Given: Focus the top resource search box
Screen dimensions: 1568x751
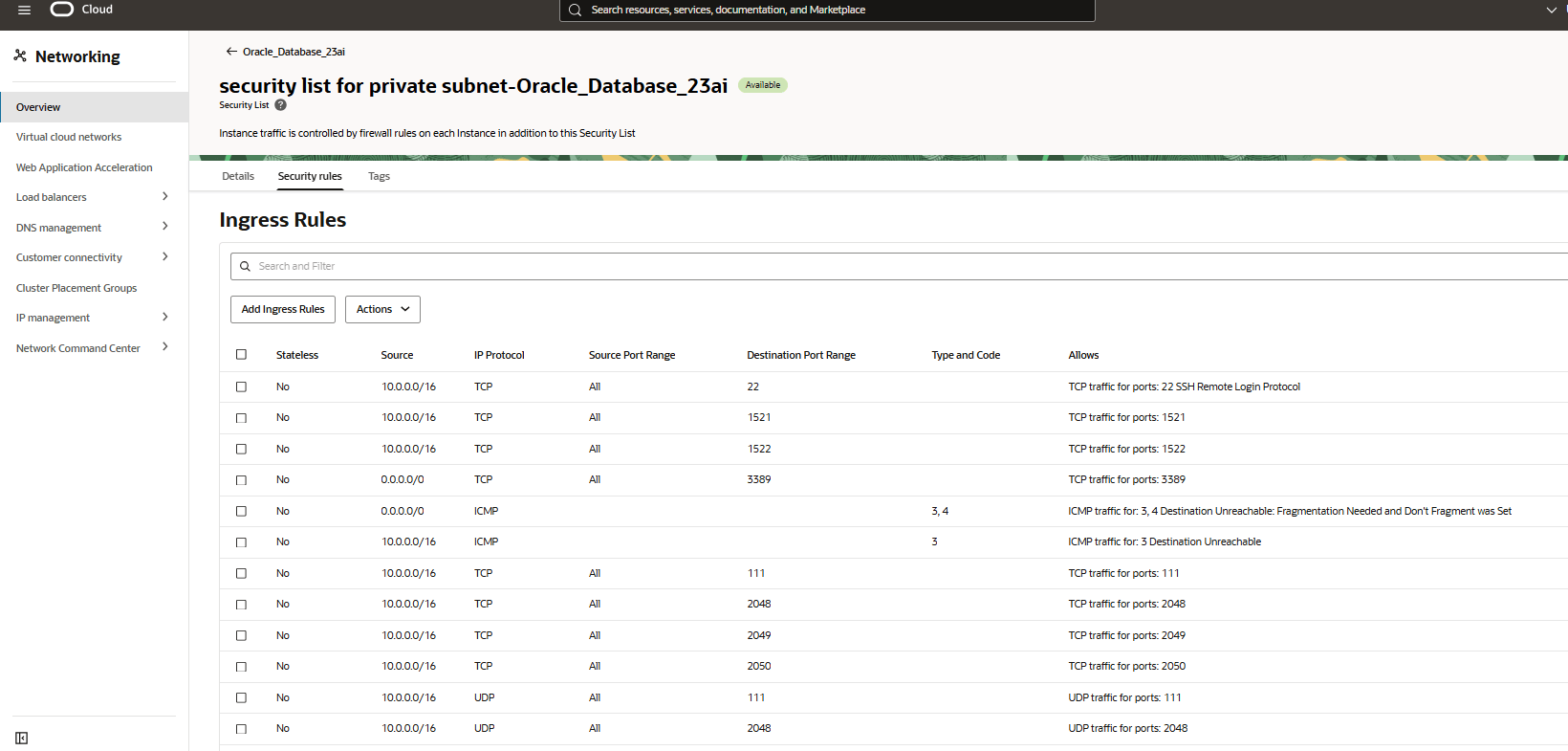Looking at the screenshot, I should tap(827, 10).
